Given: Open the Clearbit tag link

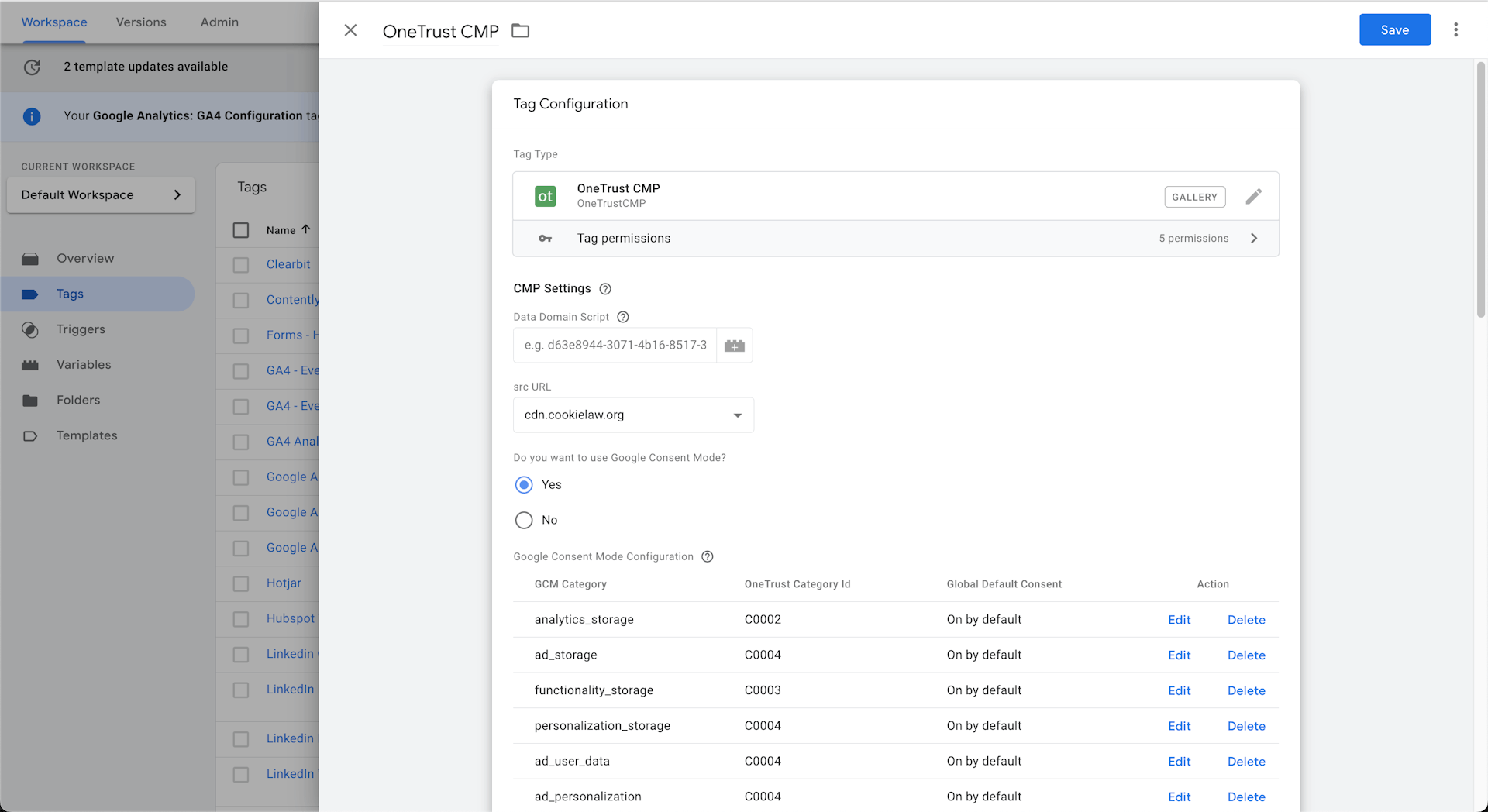Looking at the screenshot, I should 288,264.
